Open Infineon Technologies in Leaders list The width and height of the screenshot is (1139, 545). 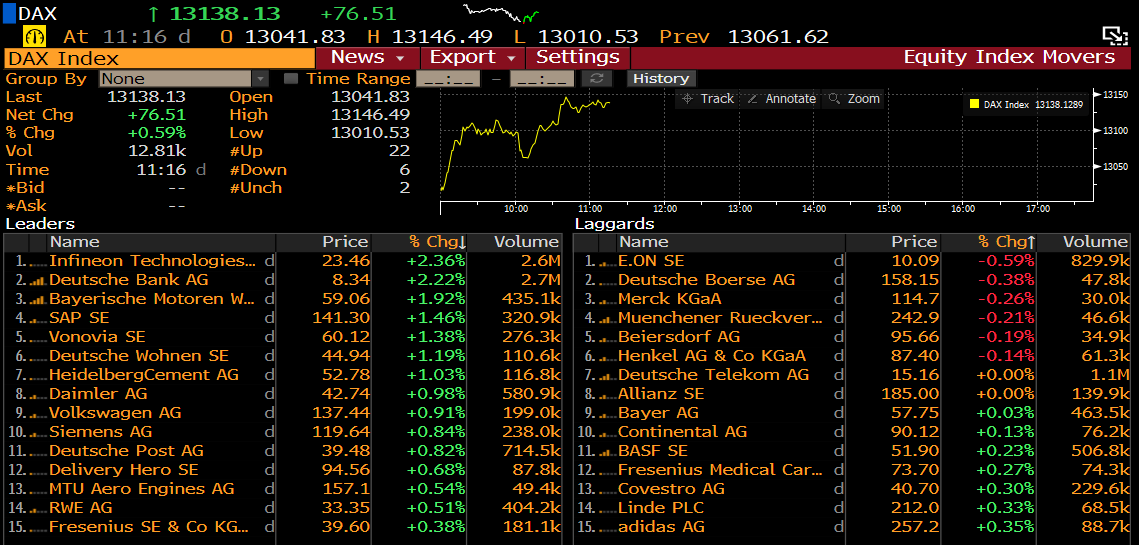[152, 261]
